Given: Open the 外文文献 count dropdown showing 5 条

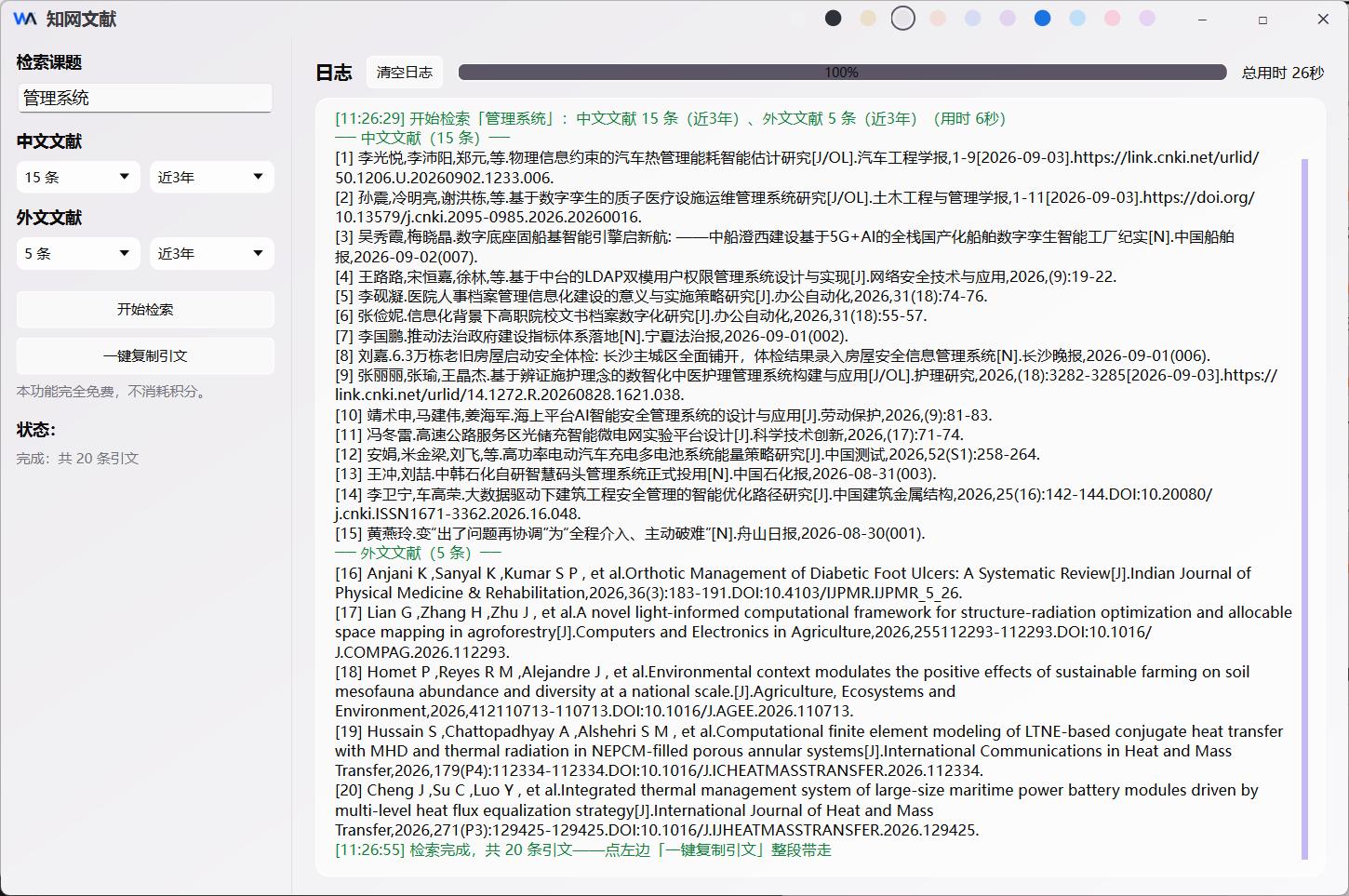Looking at the screenshot, I should tap(78, 253).
